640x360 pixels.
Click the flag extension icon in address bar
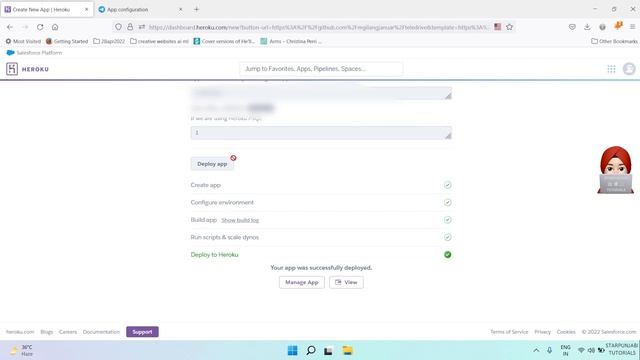tap(498, 27)
